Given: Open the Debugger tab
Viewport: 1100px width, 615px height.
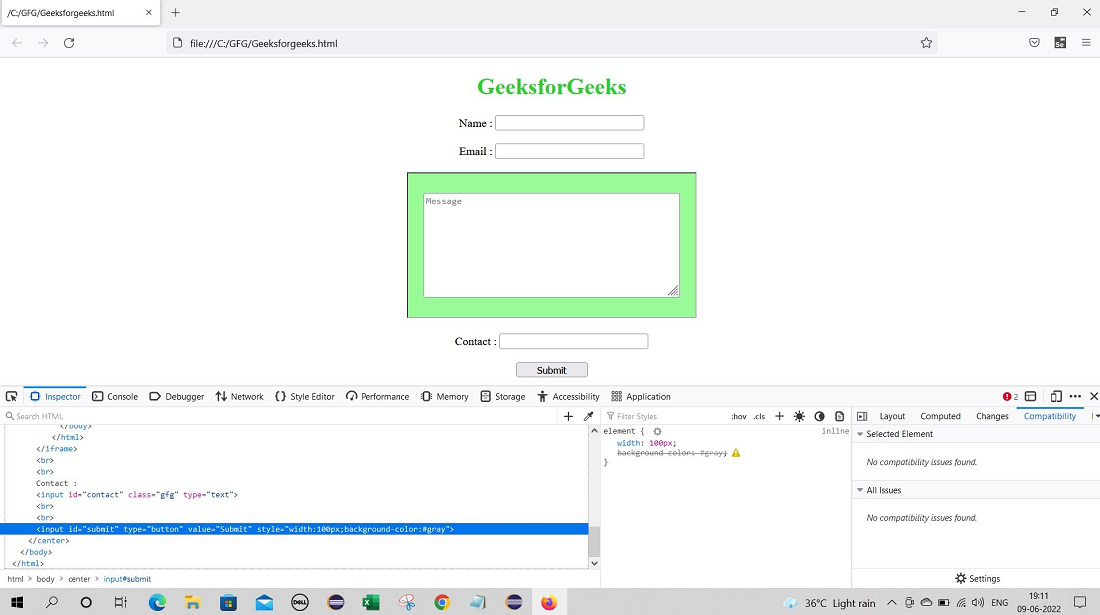Looking at the screenshot, I should [x=177, y=397].
